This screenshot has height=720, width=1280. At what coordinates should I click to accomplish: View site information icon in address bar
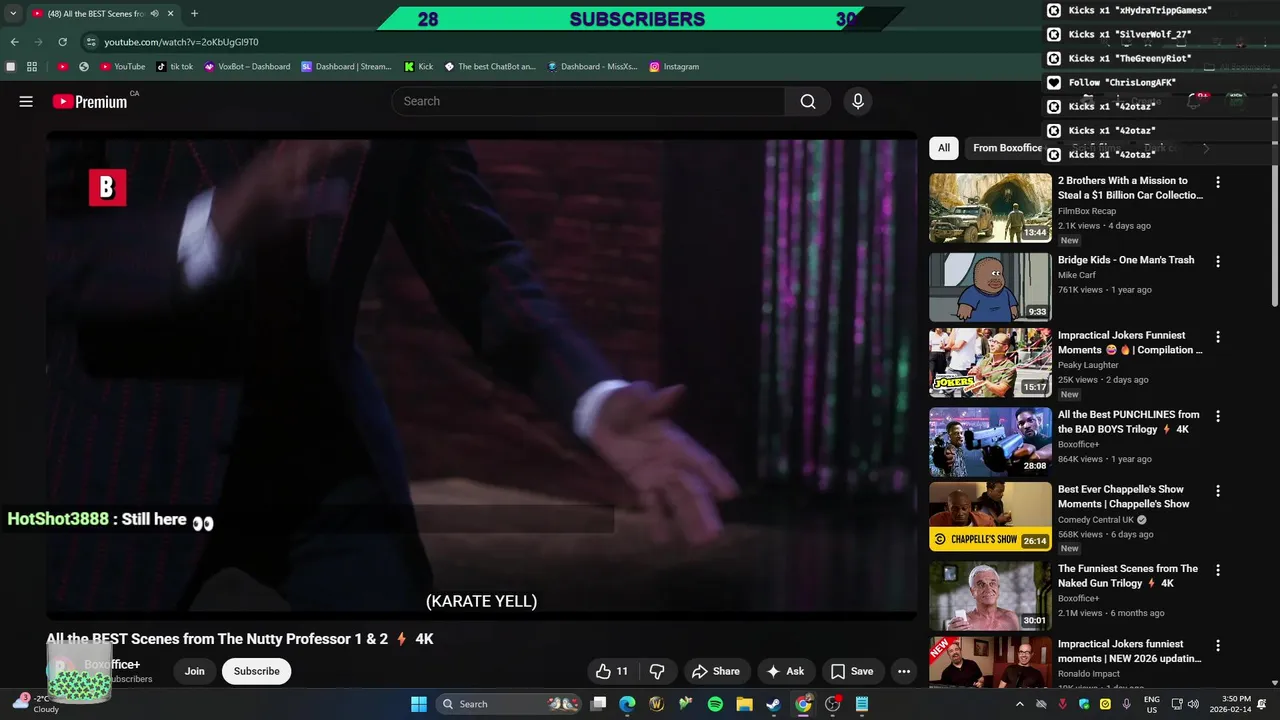point(91,42)
